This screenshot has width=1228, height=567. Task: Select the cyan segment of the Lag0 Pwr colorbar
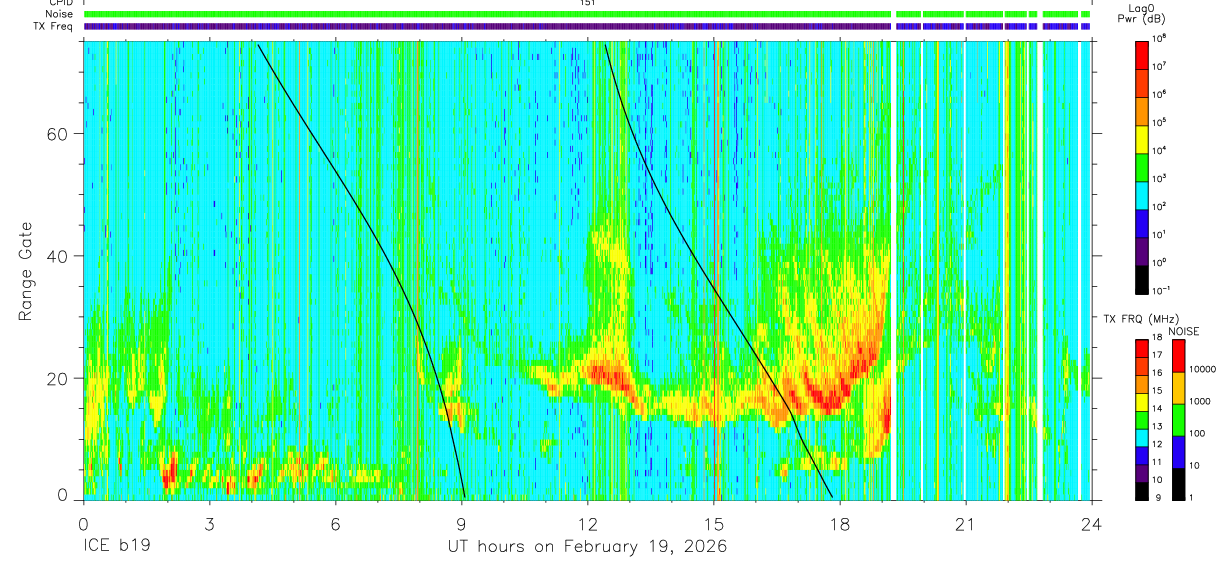pyautogui.click(x=1141, y=195)
